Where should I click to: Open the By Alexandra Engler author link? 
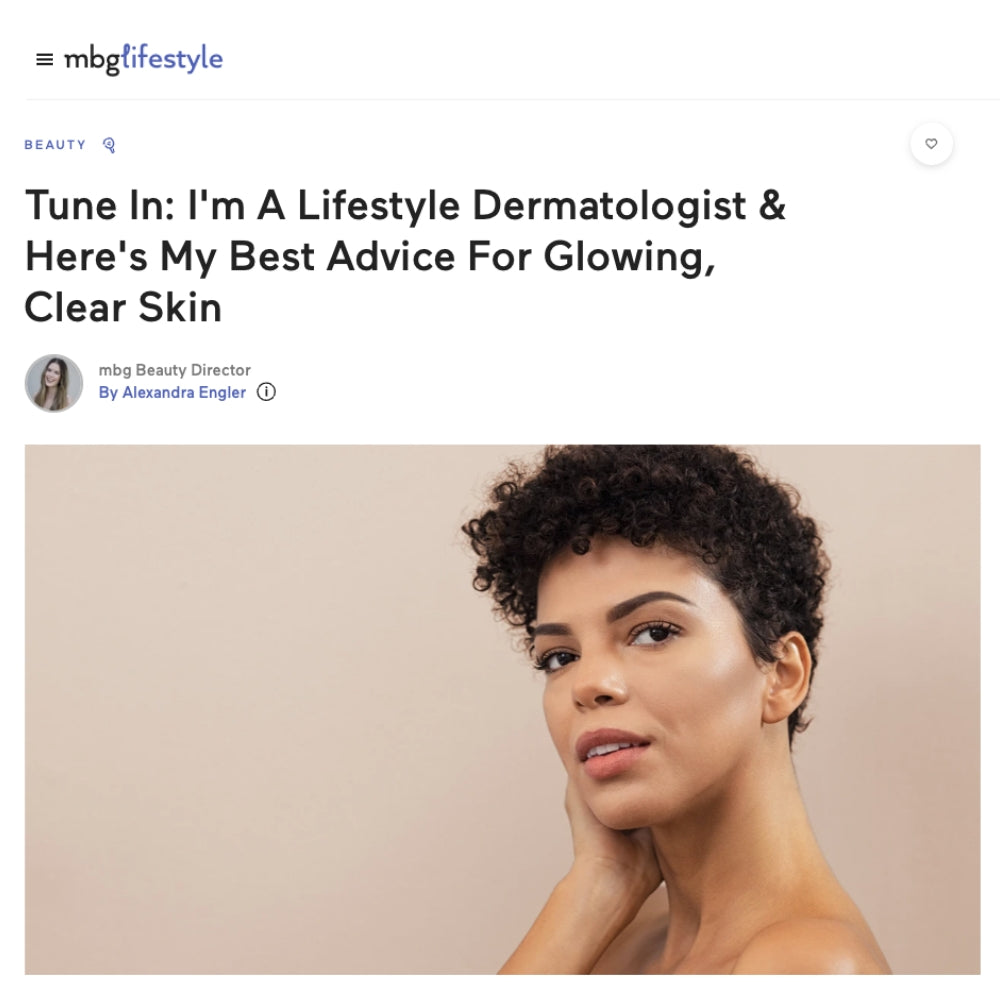click(x=172, y=392)
